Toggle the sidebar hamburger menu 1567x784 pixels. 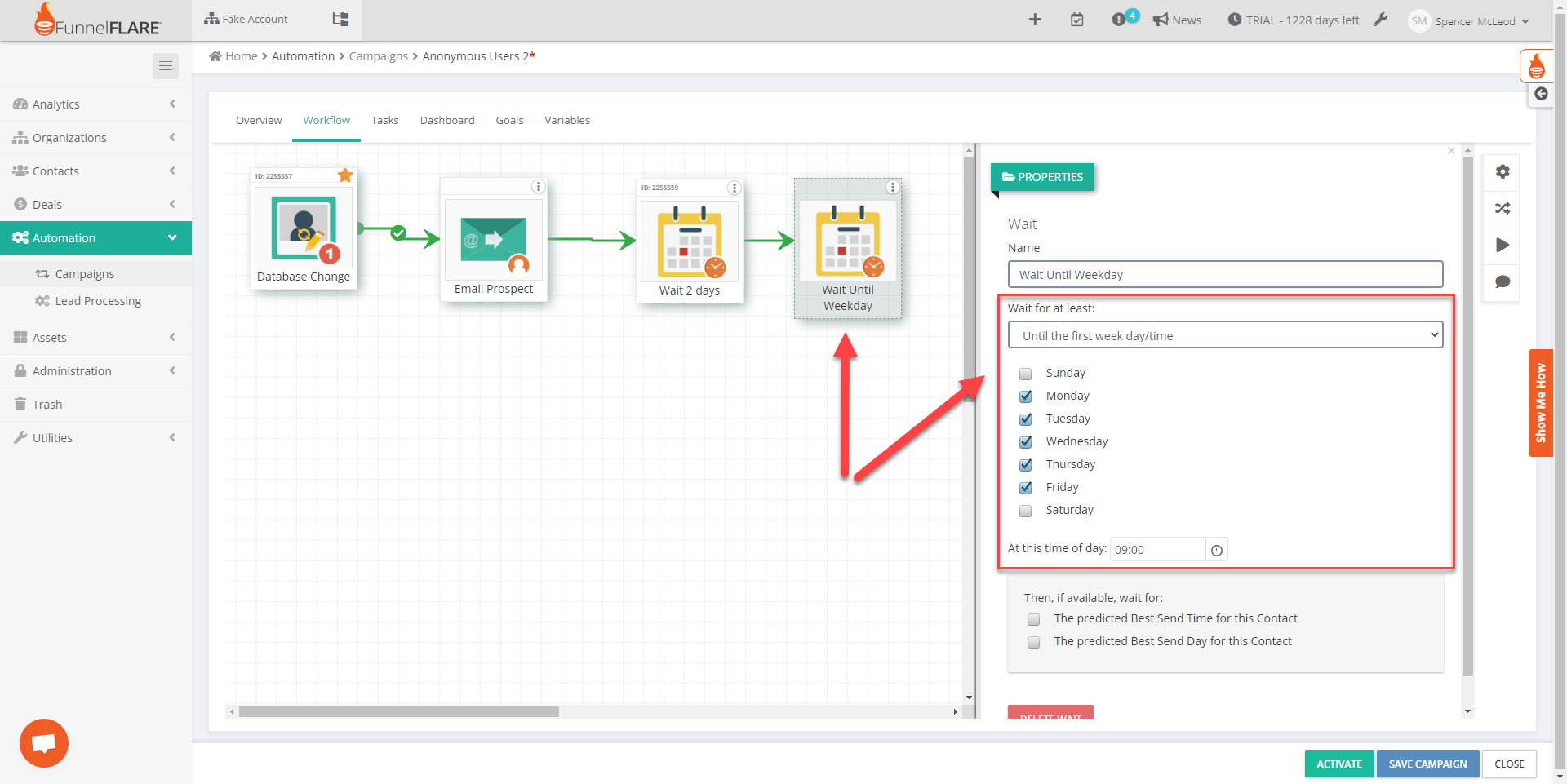pos(166,66)
